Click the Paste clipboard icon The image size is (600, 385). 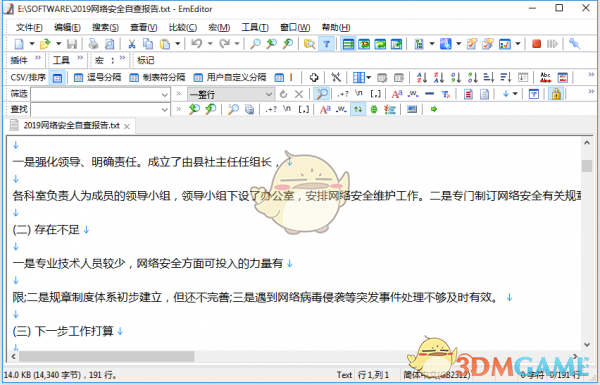point(165,44)
